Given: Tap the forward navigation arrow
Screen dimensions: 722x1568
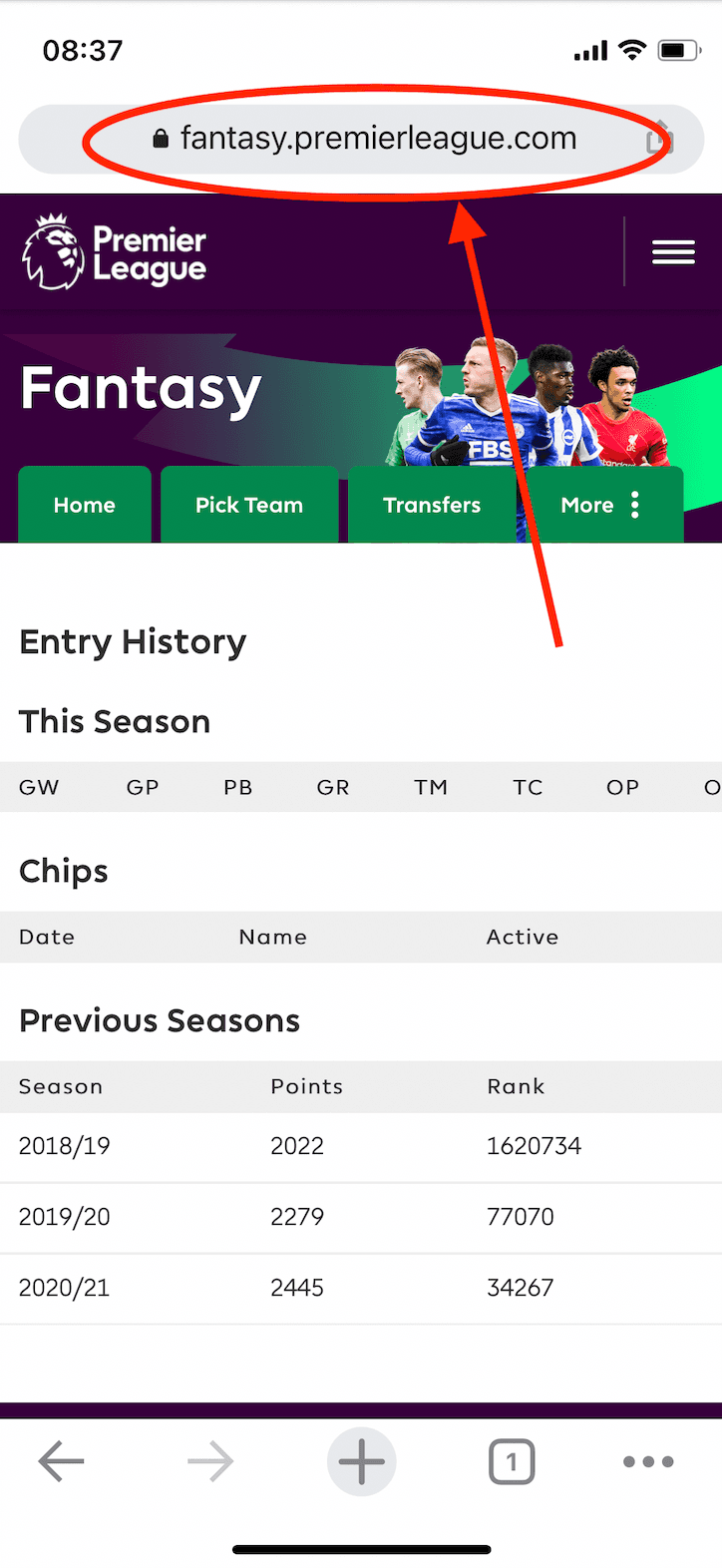Looking at the screenshot, I should tap(209, 1461).
